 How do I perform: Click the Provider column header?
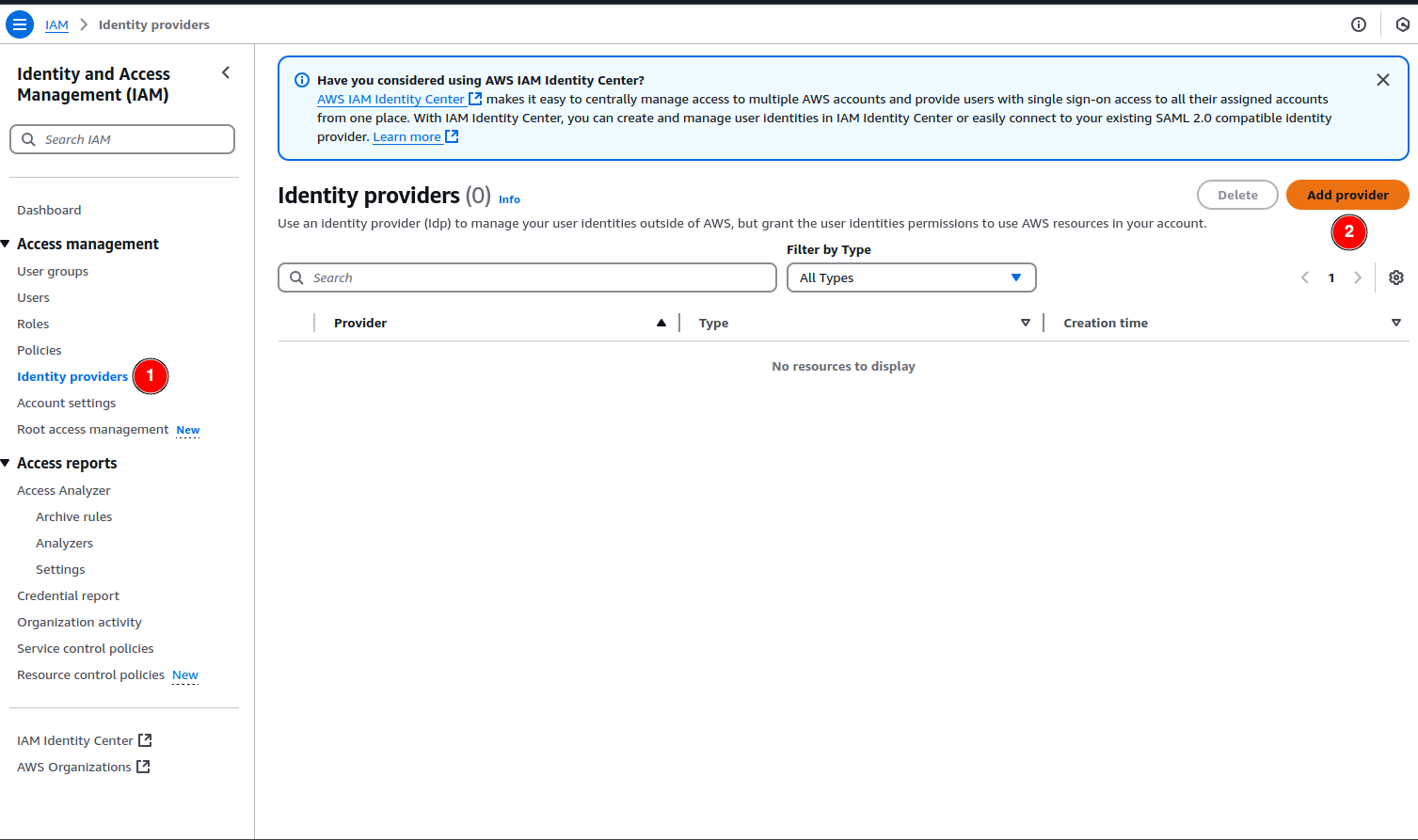click(360, 323)
